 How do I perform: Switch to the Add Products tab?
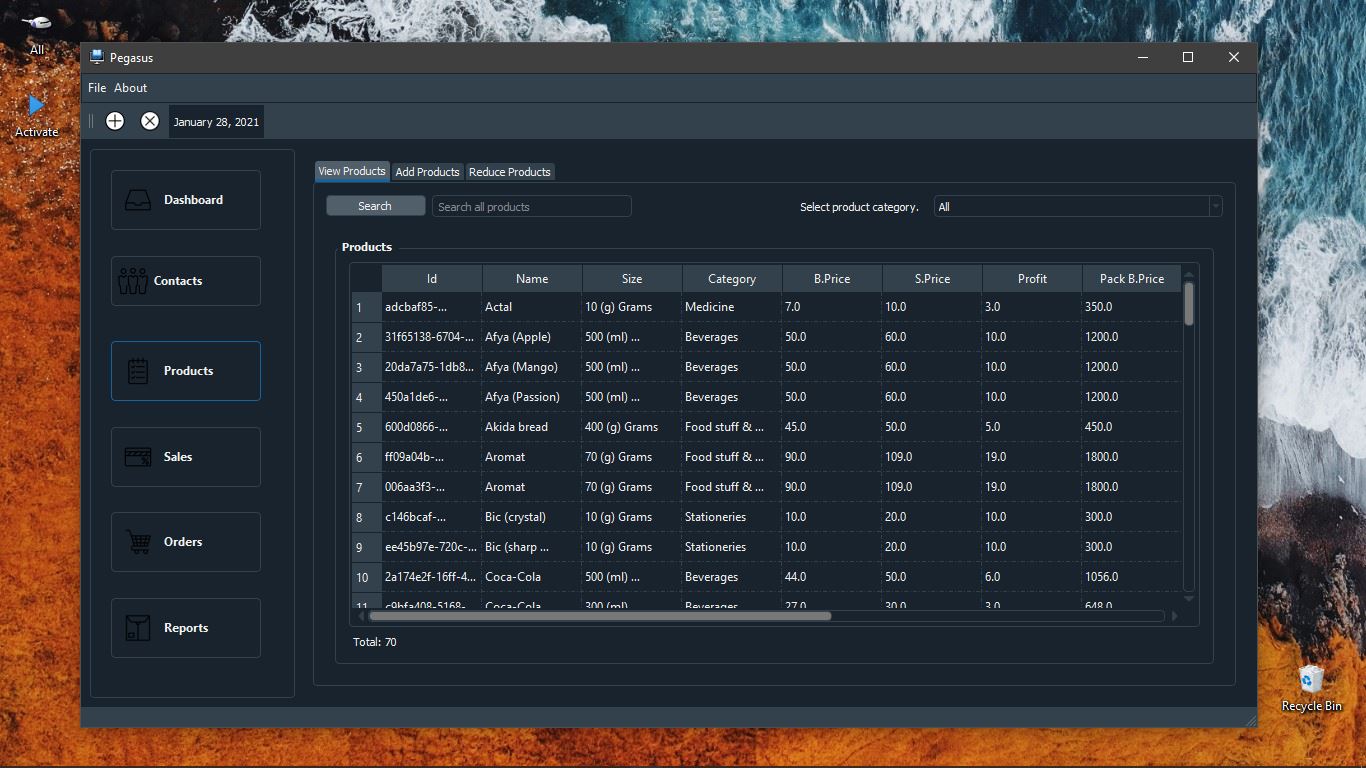[x=427, y=171]
